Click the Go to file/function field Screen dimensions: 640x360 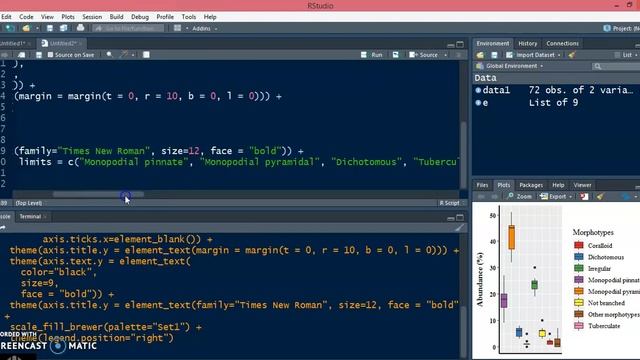129,28
